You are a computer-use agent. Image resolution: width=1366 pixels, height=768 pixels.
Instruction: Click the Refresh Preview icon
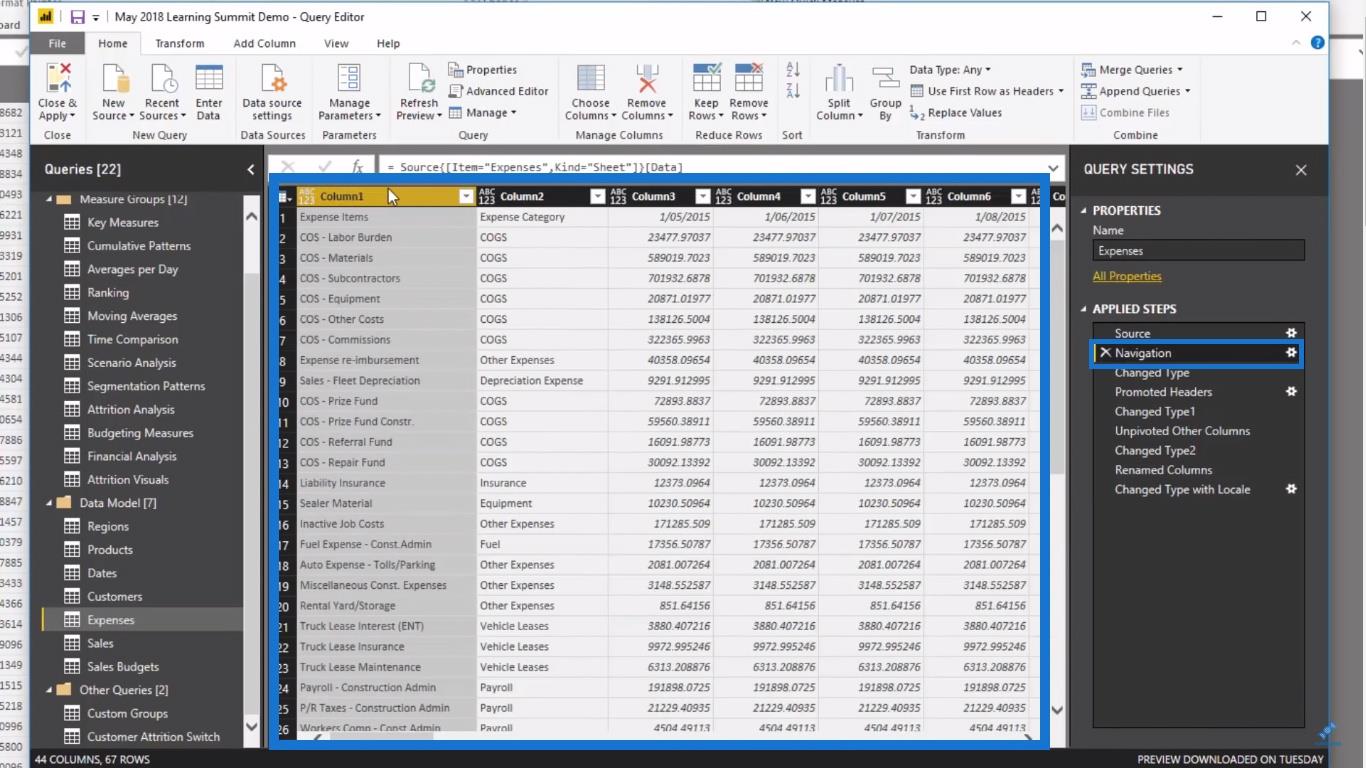[419, 79]
